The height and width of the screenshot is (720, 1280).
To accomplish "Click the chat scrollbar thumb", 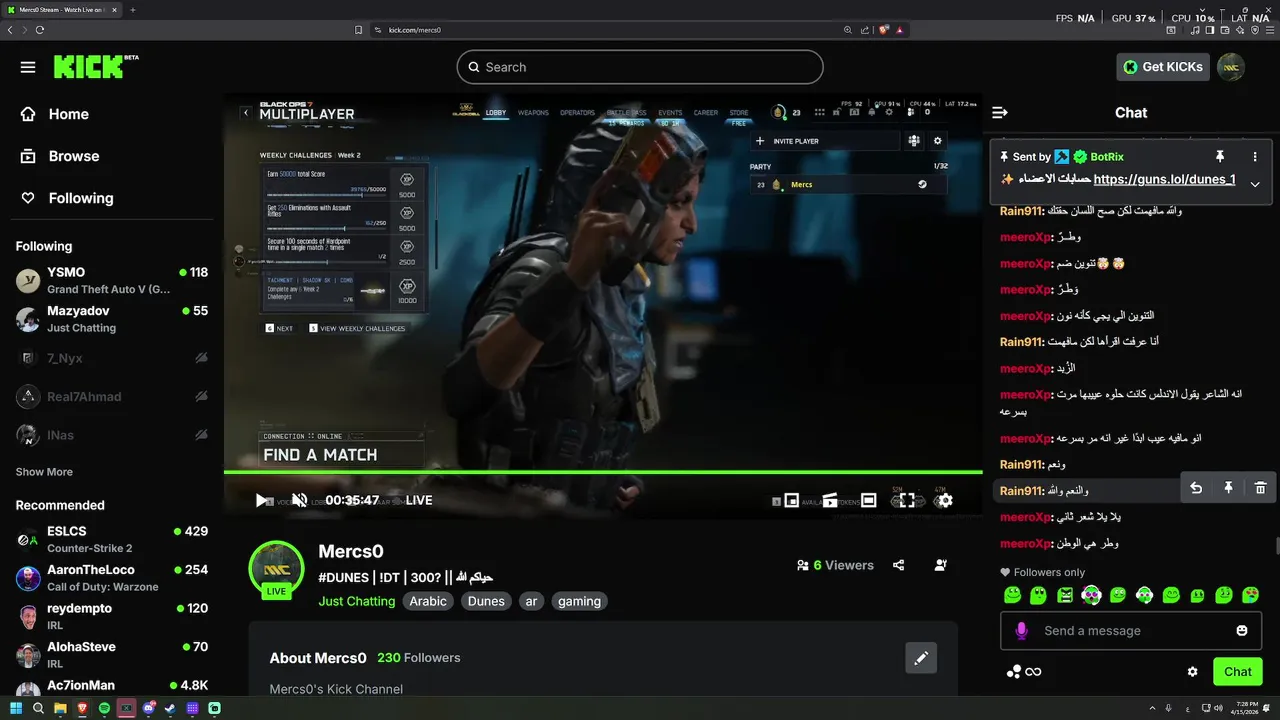I will pos(1276,545).
